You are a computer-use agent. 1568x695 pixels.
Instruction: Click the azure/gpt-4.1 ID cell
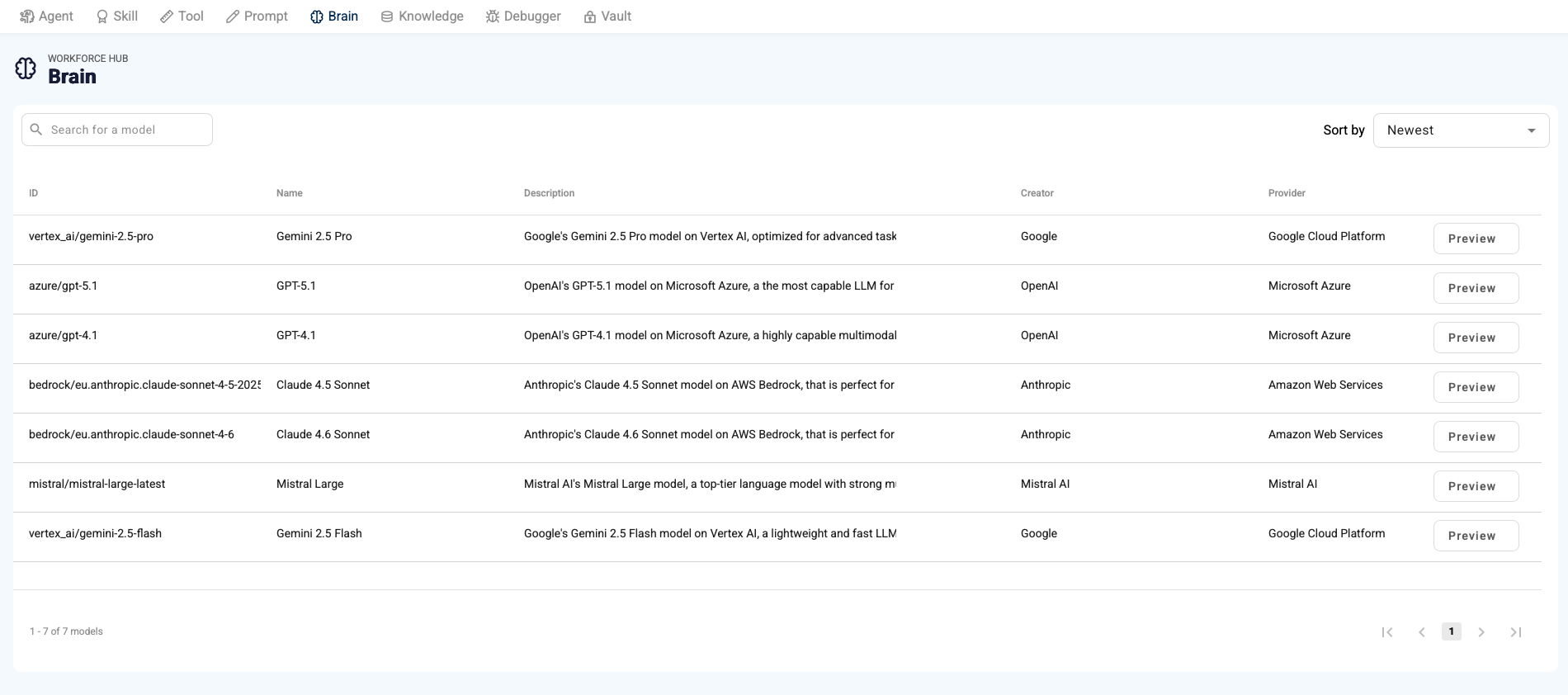pyautogui.click(x=63, y=335)
